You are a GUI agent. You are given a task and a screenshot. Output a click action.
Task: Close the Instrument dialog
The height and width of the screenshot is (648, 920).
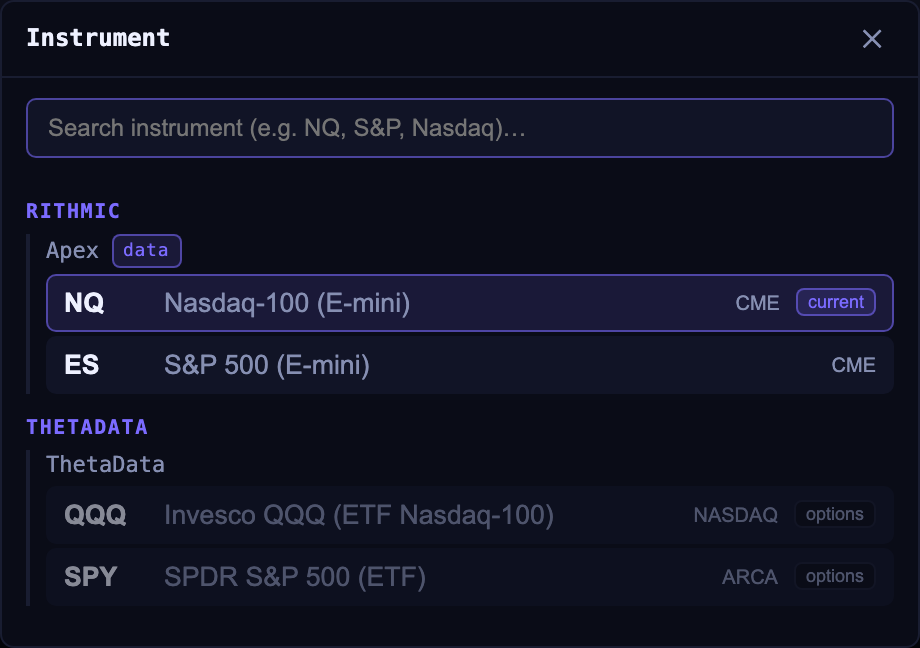(872, 39)
